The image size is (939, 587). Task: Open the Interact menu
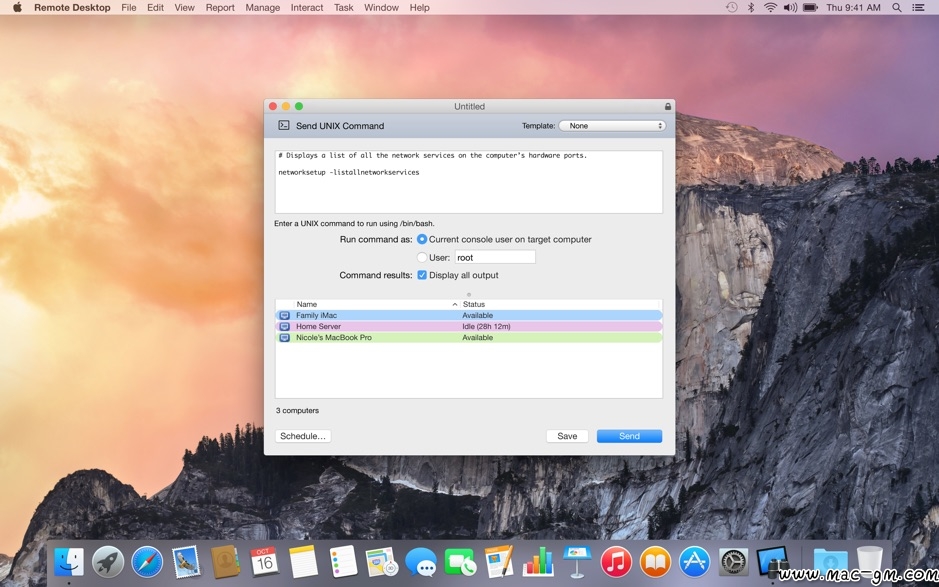307,7
